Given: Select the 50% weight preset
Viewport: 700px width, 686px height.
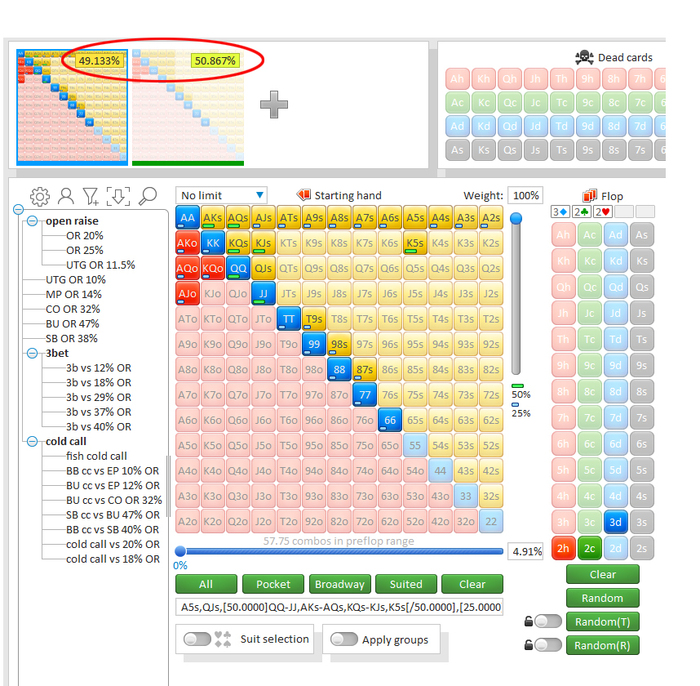Looking at the screenshot, I should tap(521, 391).
